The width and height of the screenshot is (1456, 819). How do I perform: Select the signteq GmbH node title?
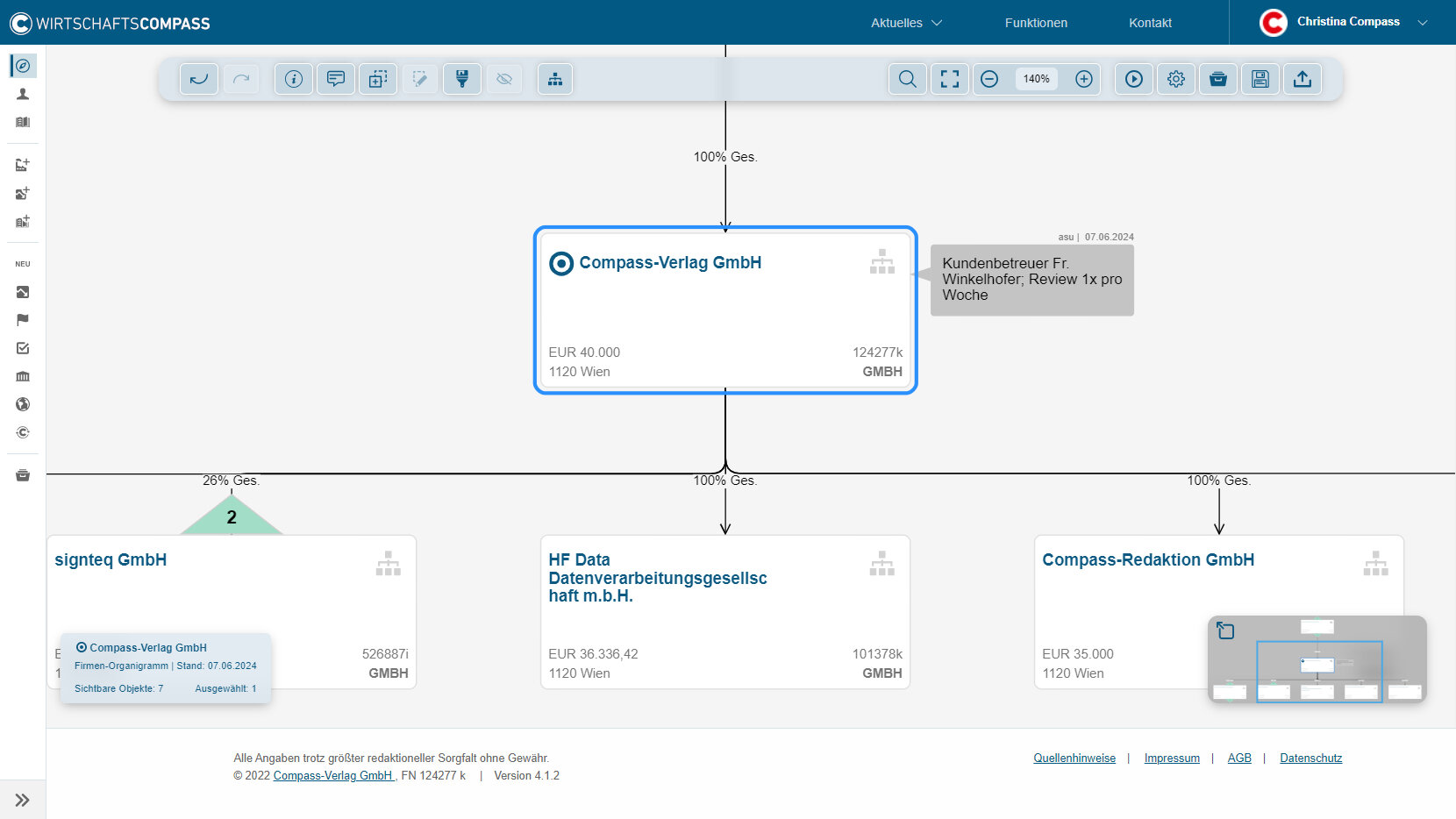pyautogui.click(x=111, y=559)
